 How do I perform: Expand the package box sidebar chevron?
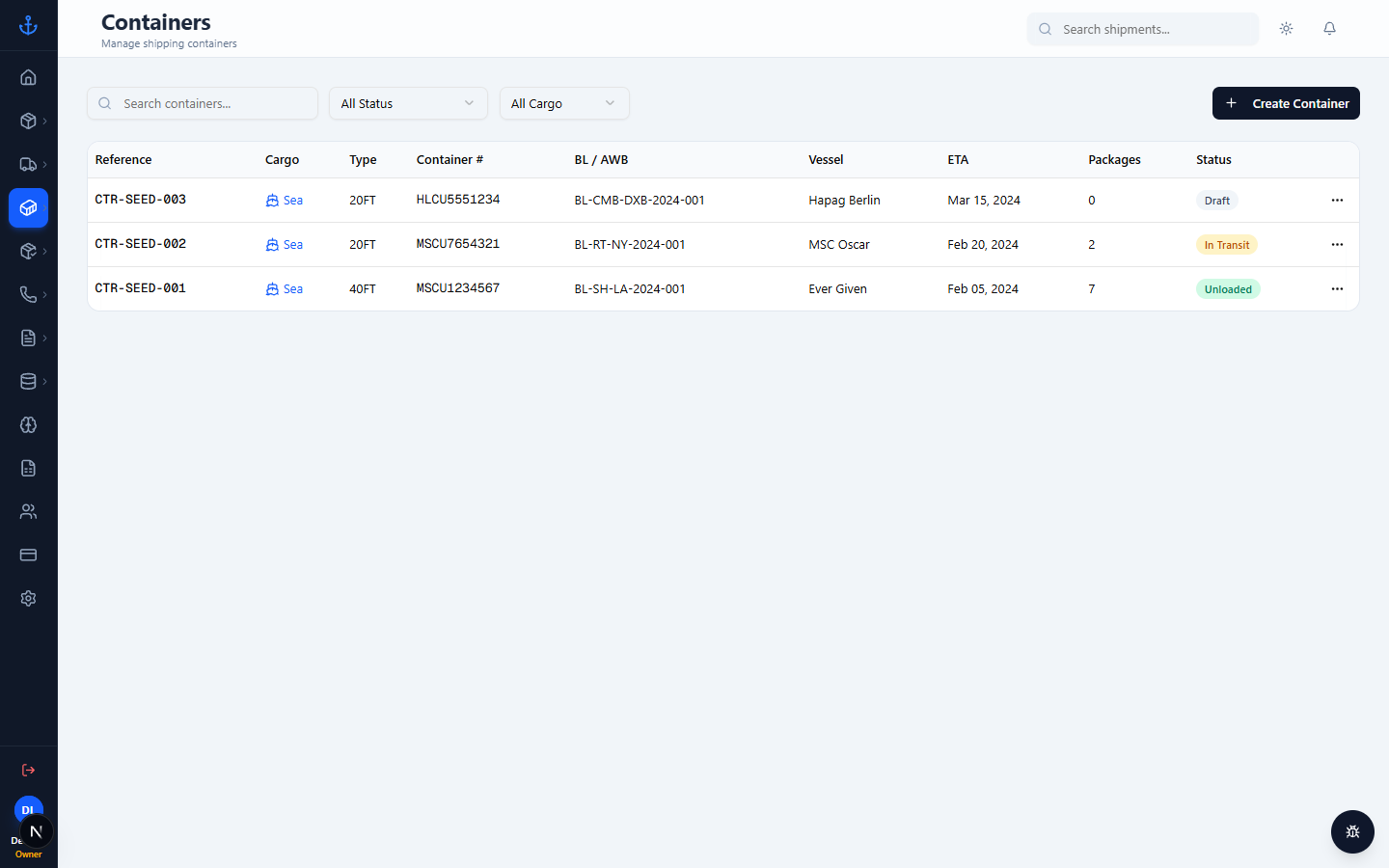coord(44,121)
